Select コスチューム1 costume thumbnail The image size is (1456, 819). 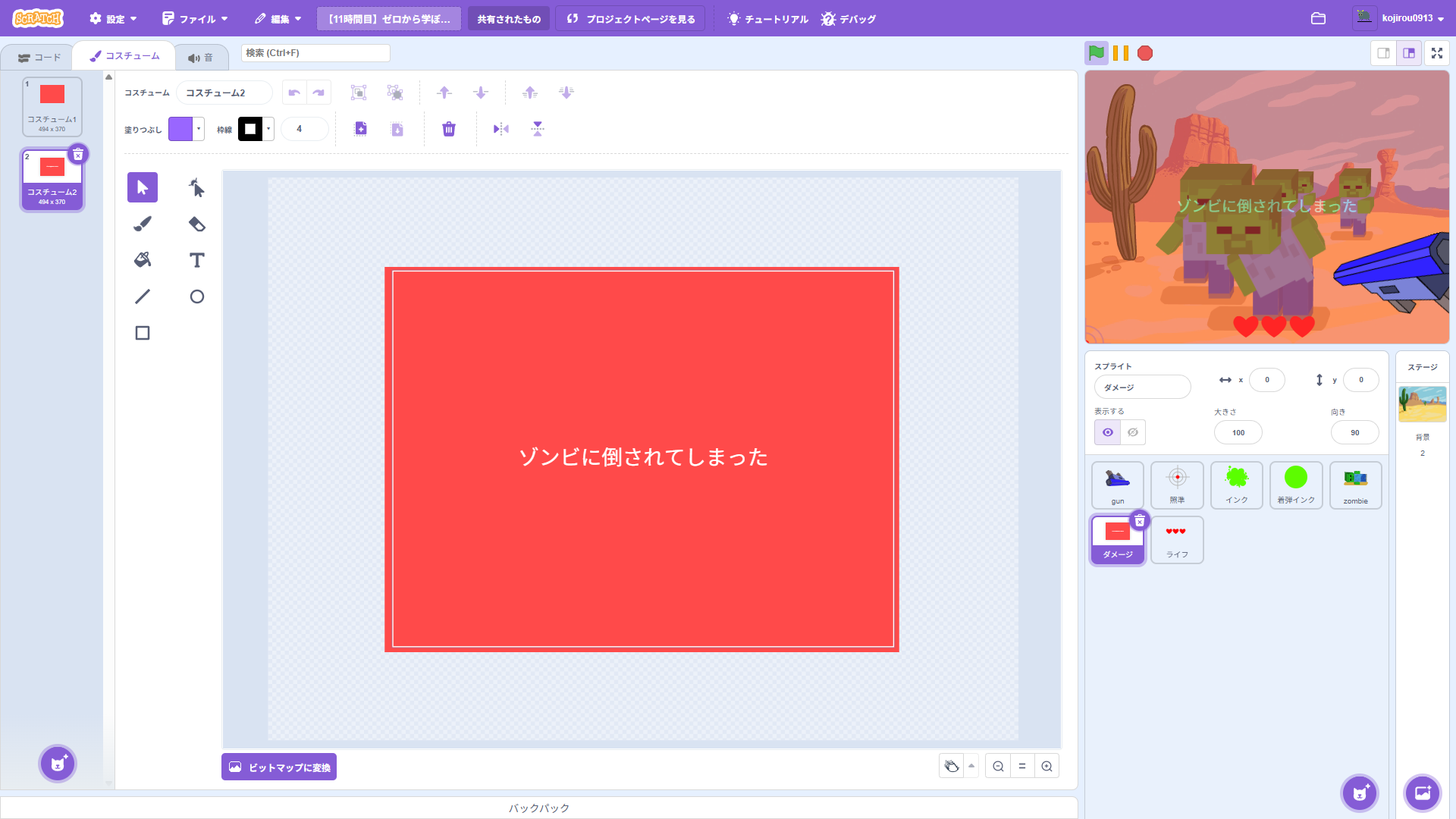point(52,106)
